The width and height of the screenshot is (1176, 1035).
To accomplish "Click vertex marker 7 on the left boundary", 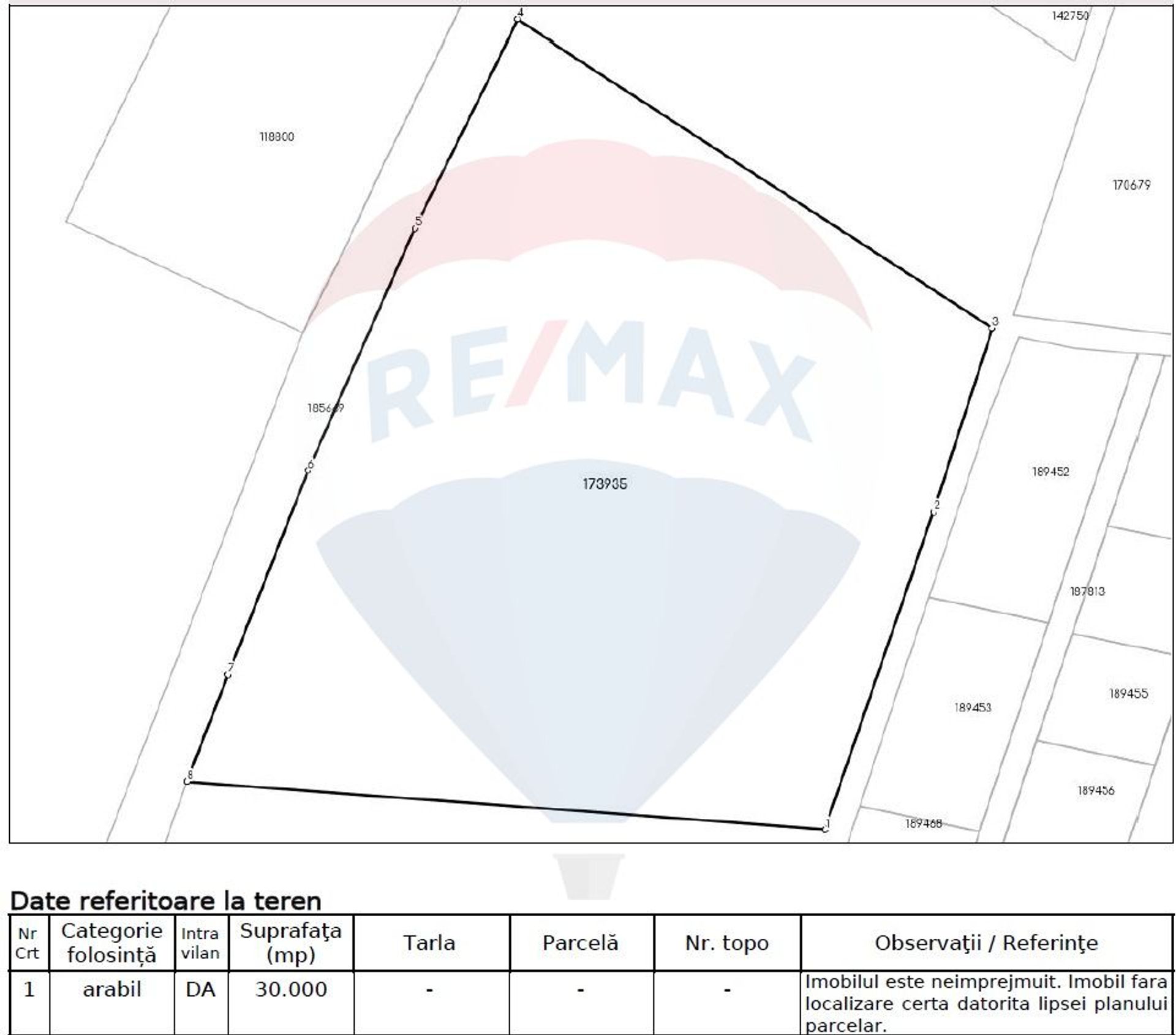I will [227, 674].
